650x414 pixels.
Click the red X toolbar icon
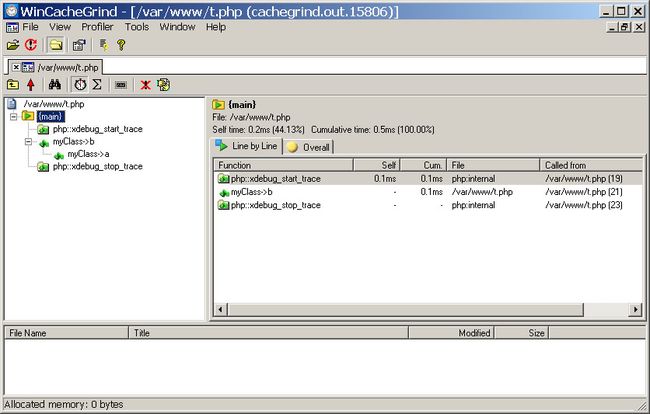(x=145, y=85)
